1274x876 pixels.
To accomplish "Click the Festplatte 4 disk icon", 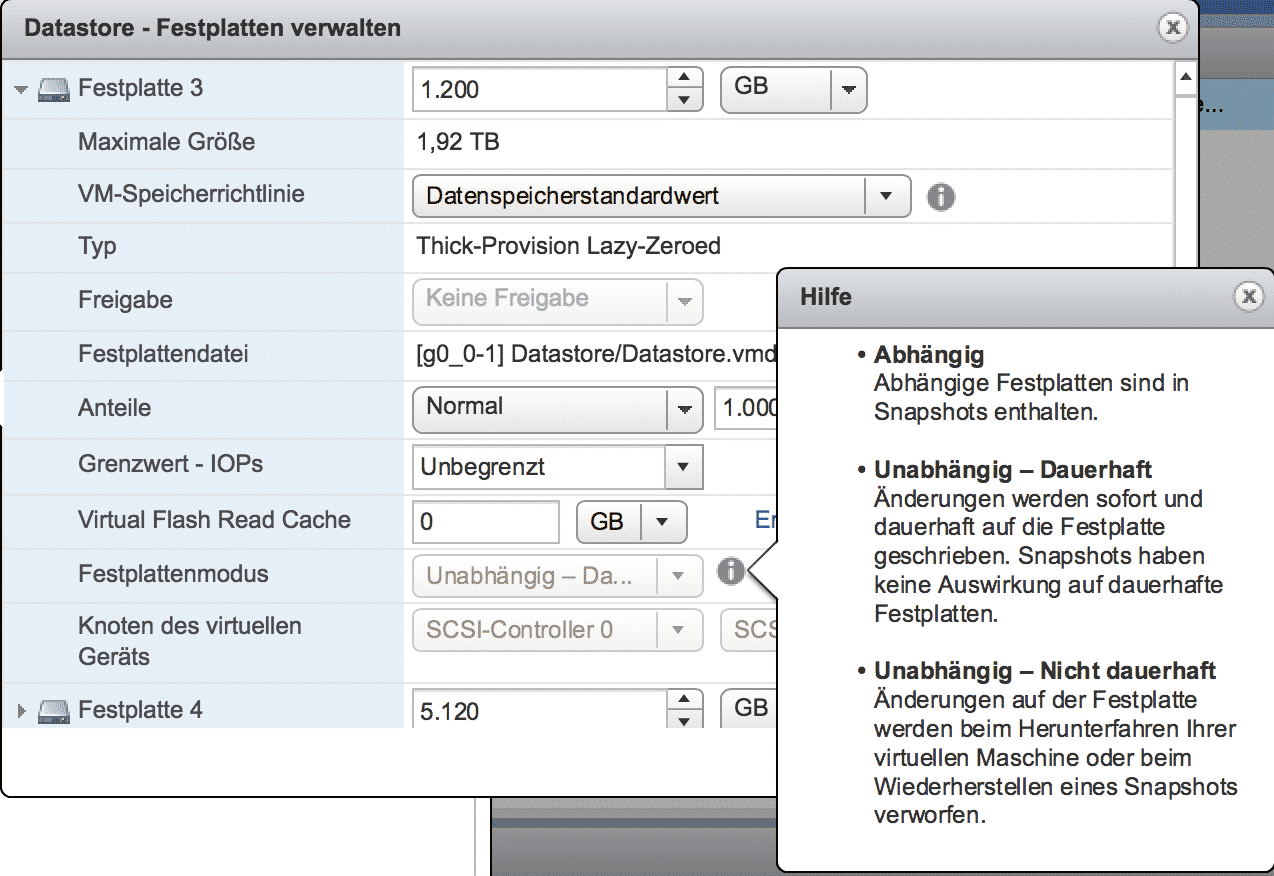I will tap(55, 711).
